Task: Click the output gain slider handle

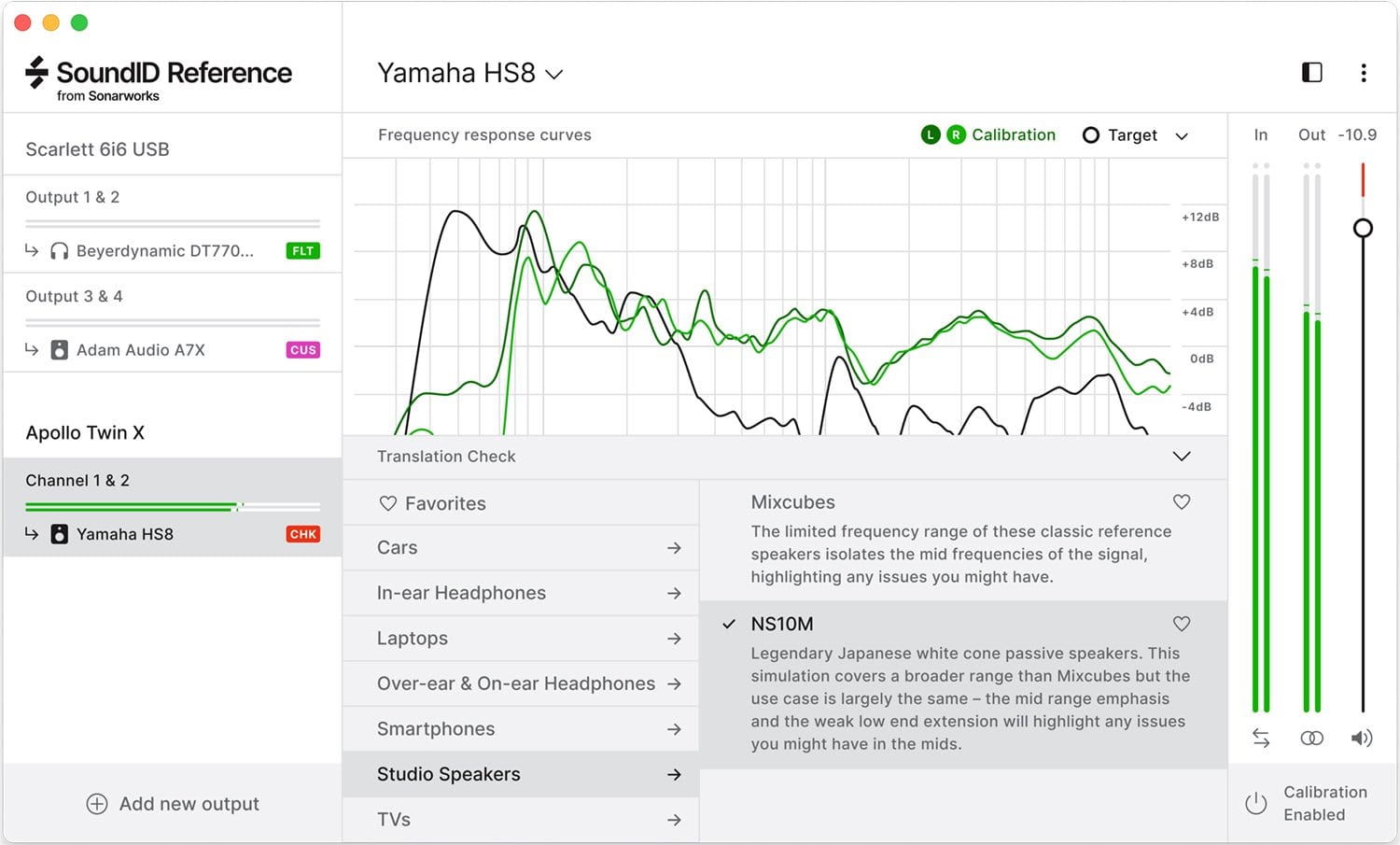Action: click(1363, 228)
